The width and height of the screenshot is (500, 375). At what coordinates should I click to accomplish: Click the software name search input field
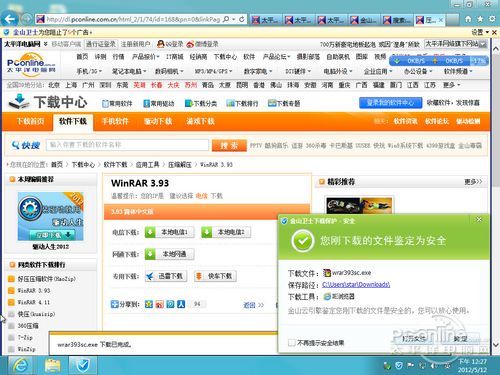127,145
